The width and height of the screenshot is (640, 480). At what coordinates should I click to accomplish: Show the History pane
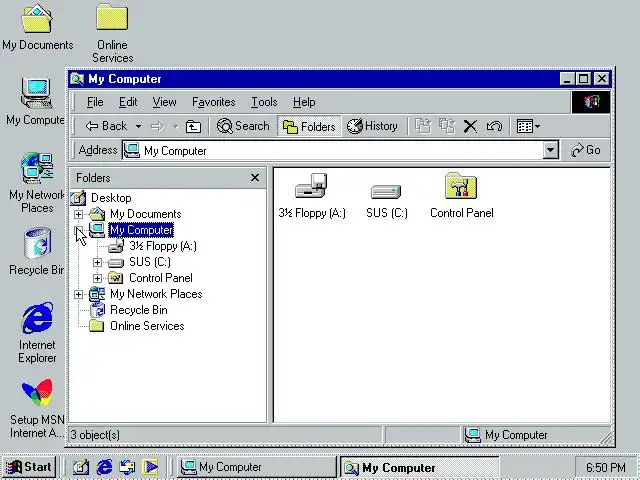(x=372, y=126)
